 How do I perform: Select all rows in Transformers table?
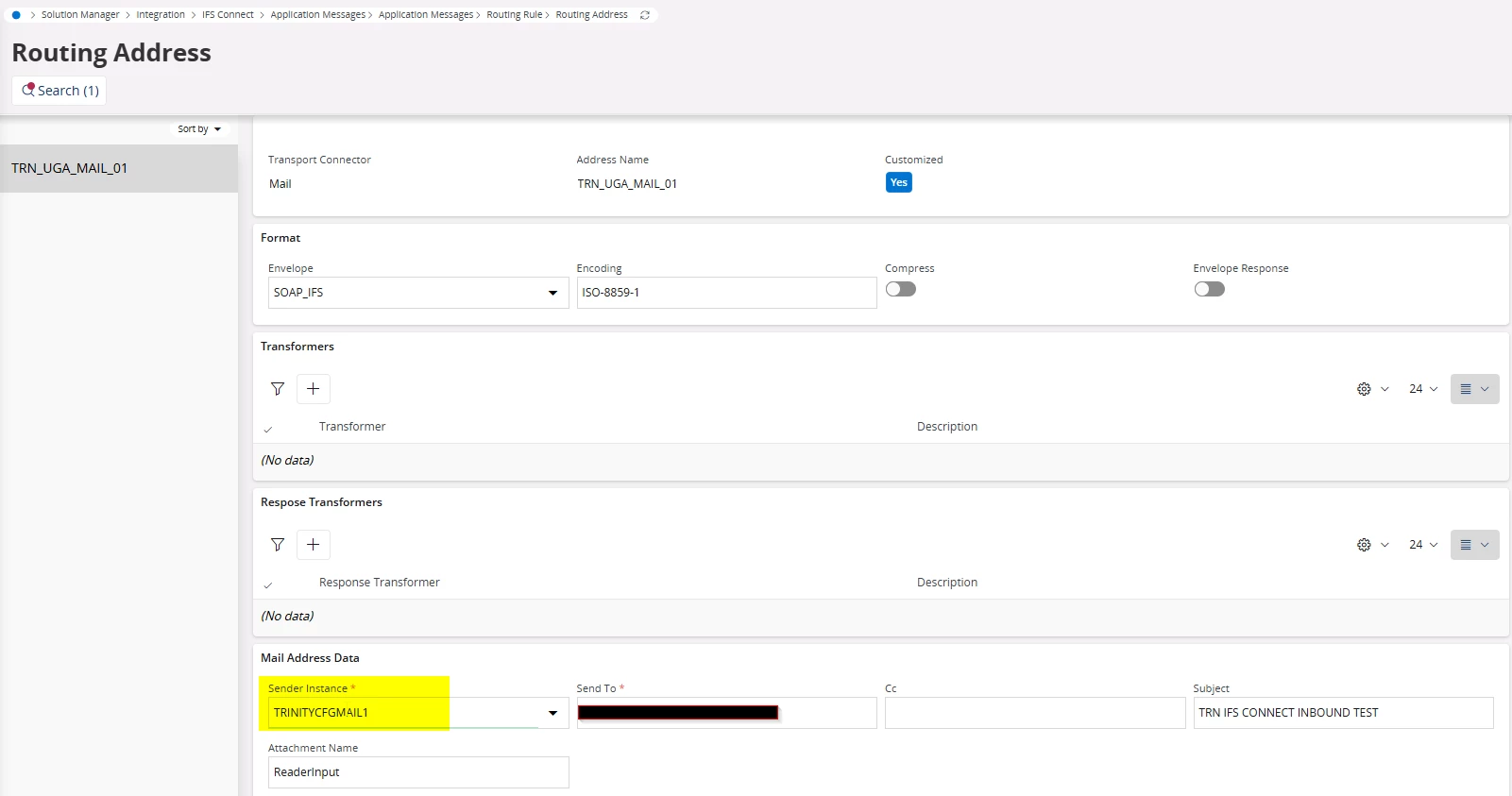[x=268, y=430]
